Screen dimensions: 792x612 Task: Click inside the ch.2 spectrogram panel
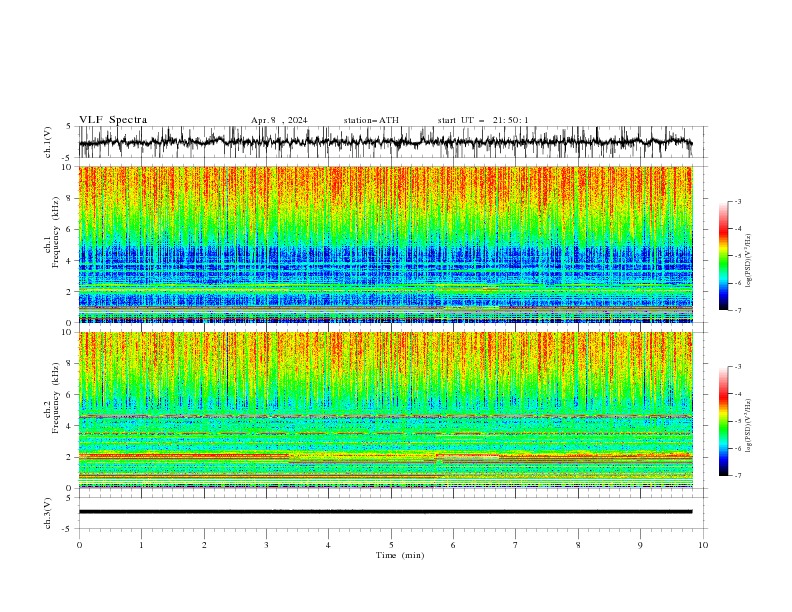(385, 410)
